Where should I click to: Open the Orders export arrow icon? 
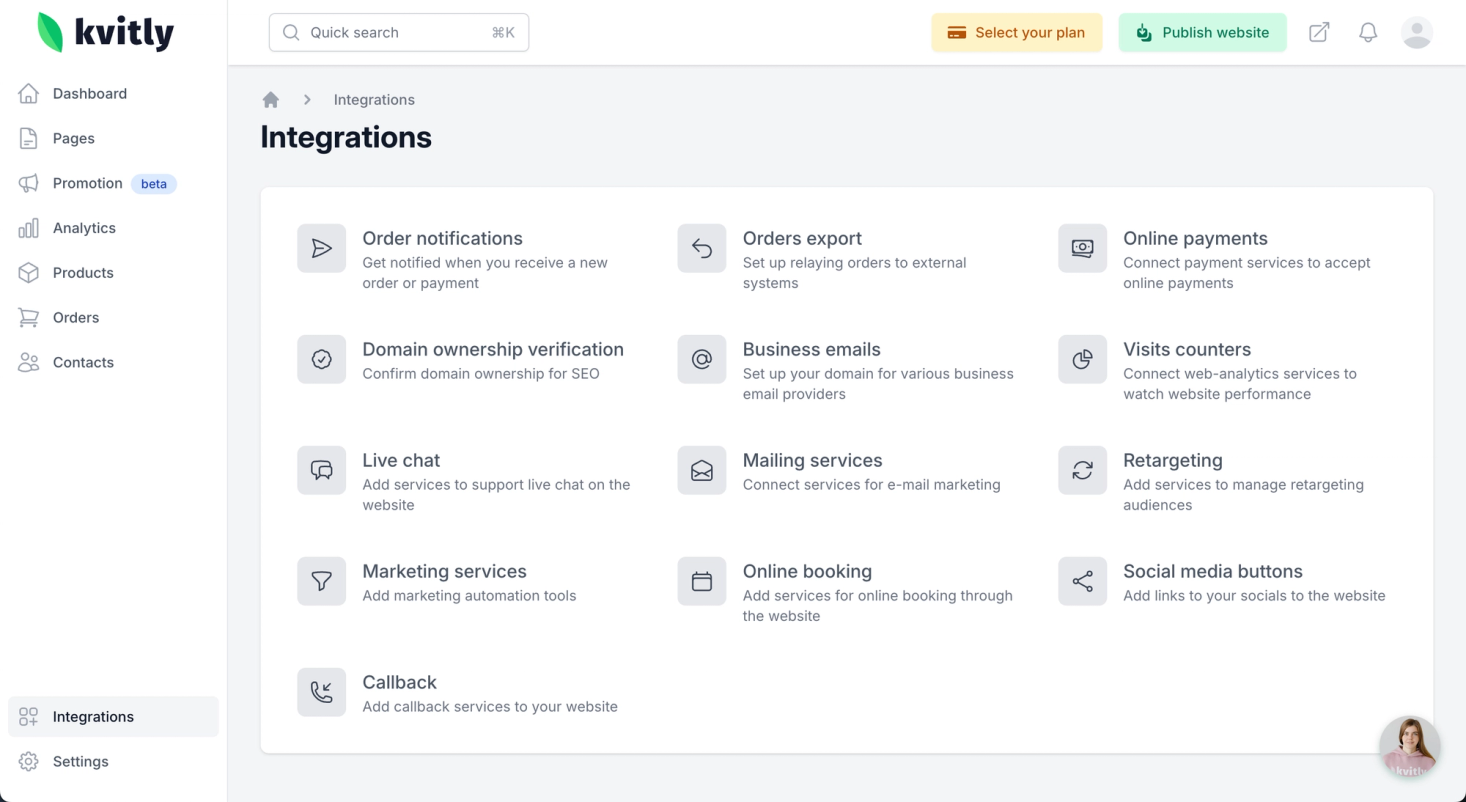702,248
